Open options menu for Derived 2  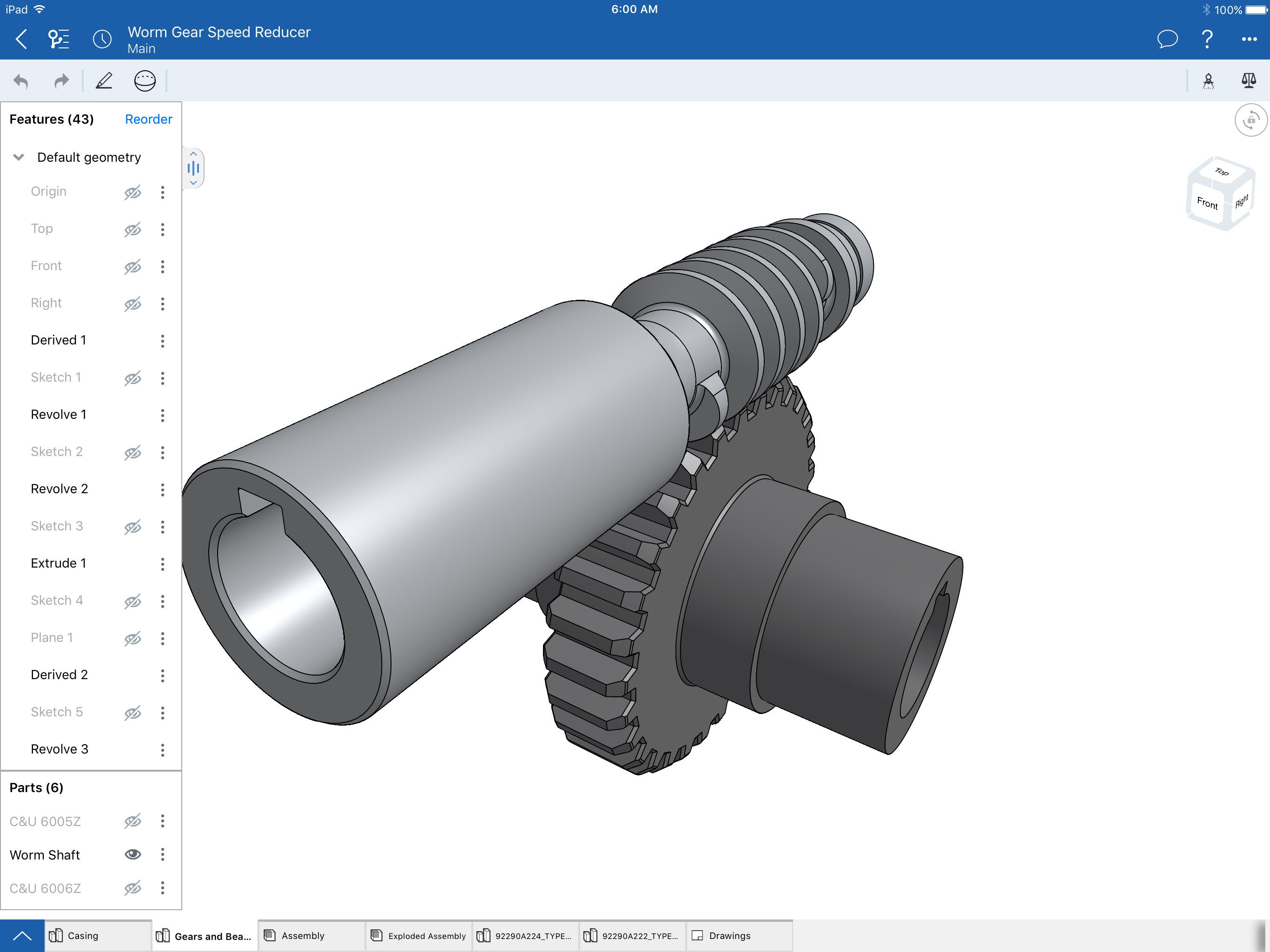click(163, 675)
